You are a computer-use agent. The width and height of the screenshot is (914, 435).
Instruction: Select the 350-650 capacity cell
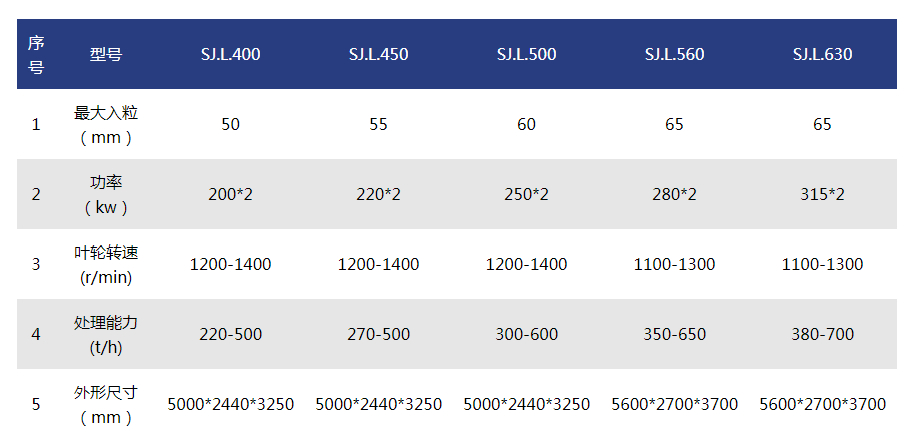point(674,334)
